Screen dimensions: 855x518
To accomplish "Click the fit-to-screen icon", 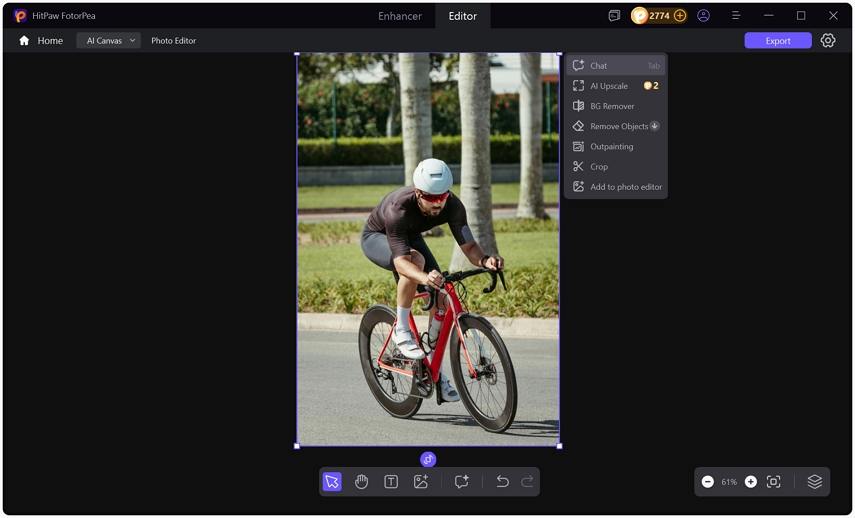I will (773, 482).
